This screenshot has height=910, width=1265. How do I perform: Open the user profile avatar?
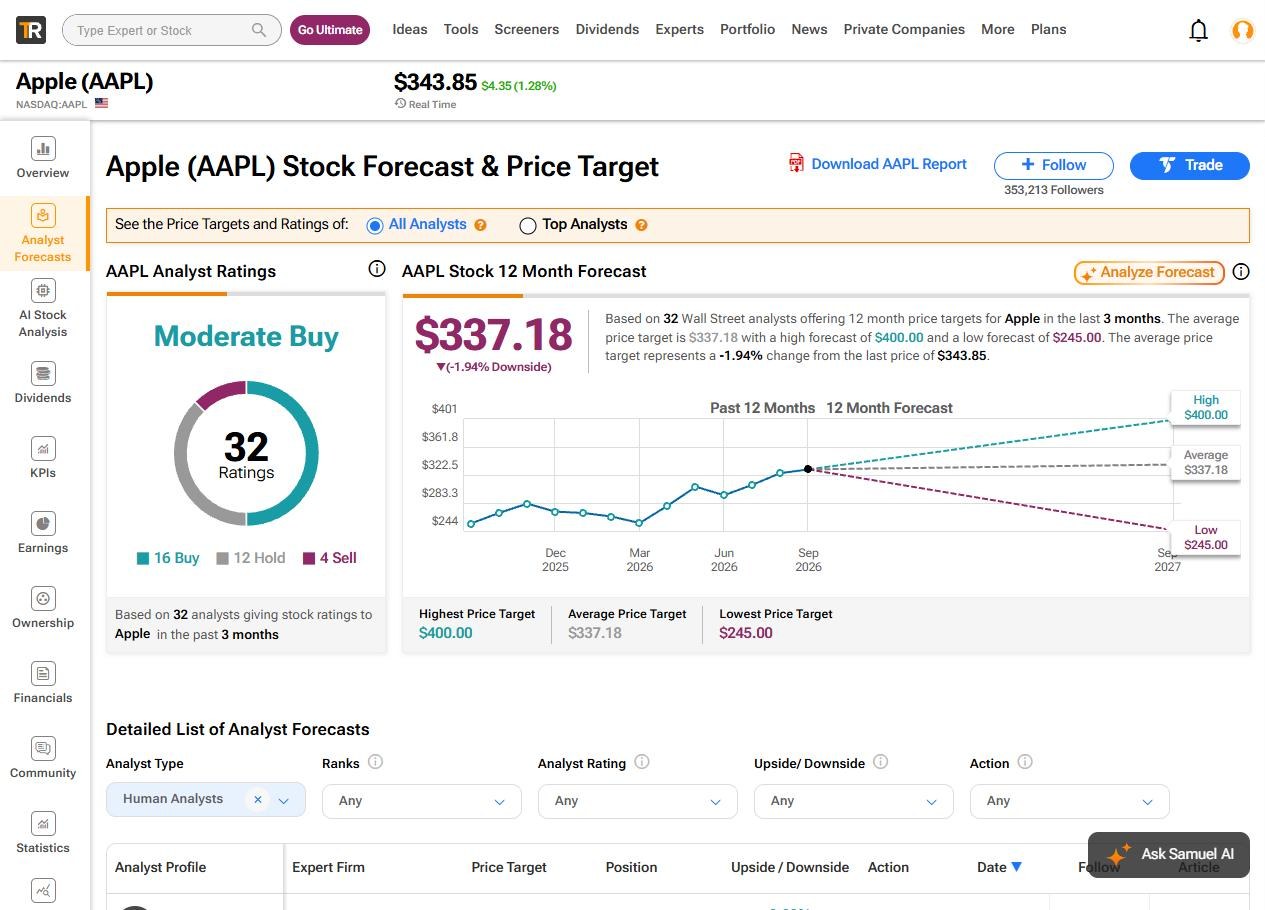1243,31
